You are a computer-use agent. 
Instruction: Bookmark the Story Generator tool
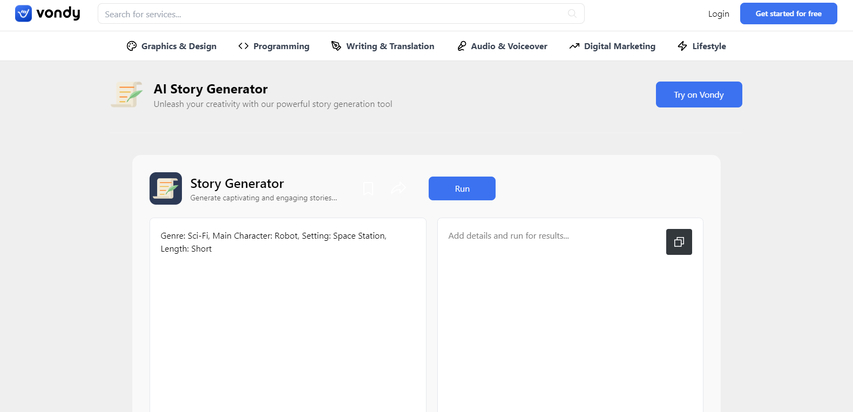coord(368,188)
